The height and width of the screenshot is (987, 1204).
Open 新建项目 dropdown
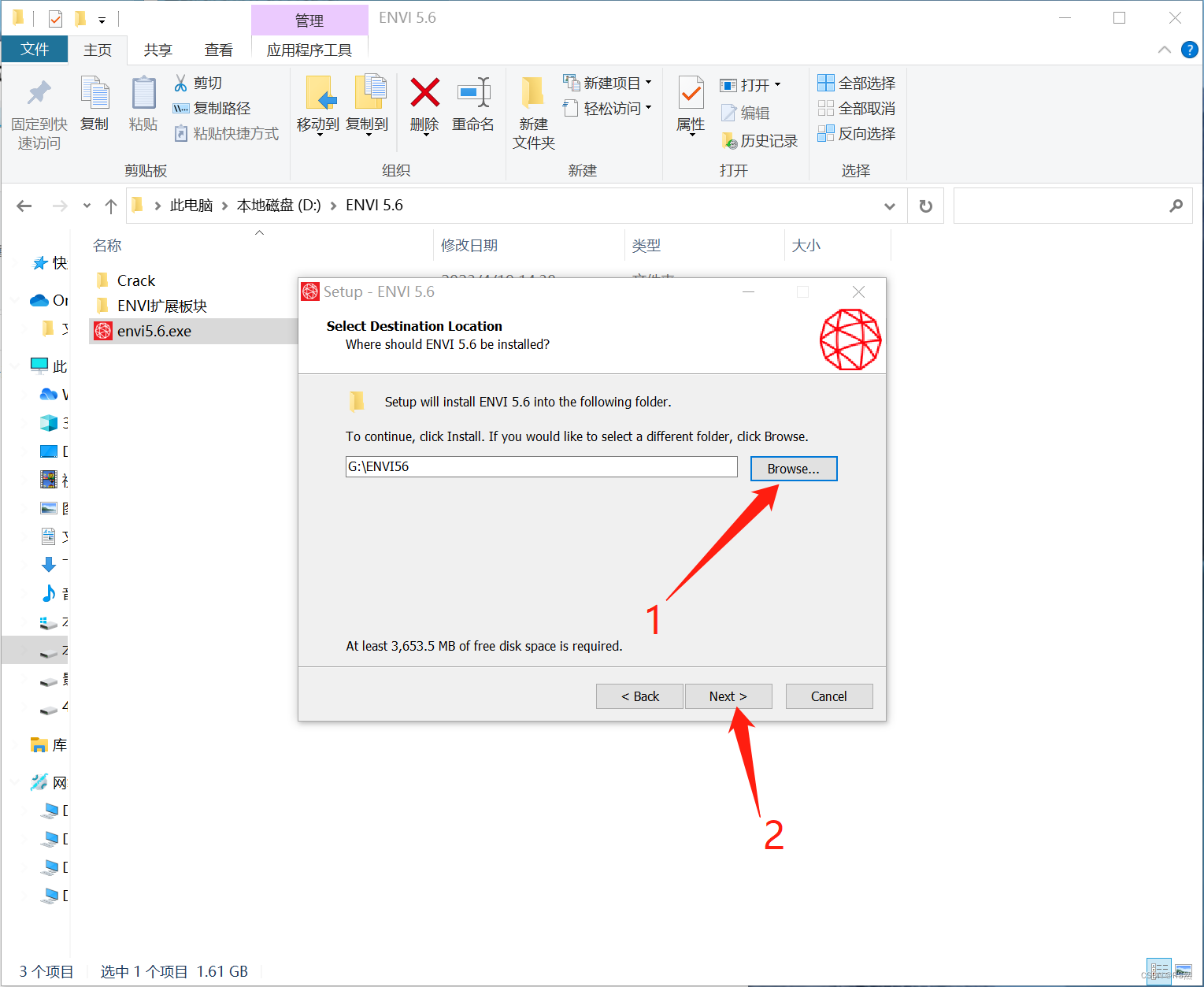[x=607, y=83]
